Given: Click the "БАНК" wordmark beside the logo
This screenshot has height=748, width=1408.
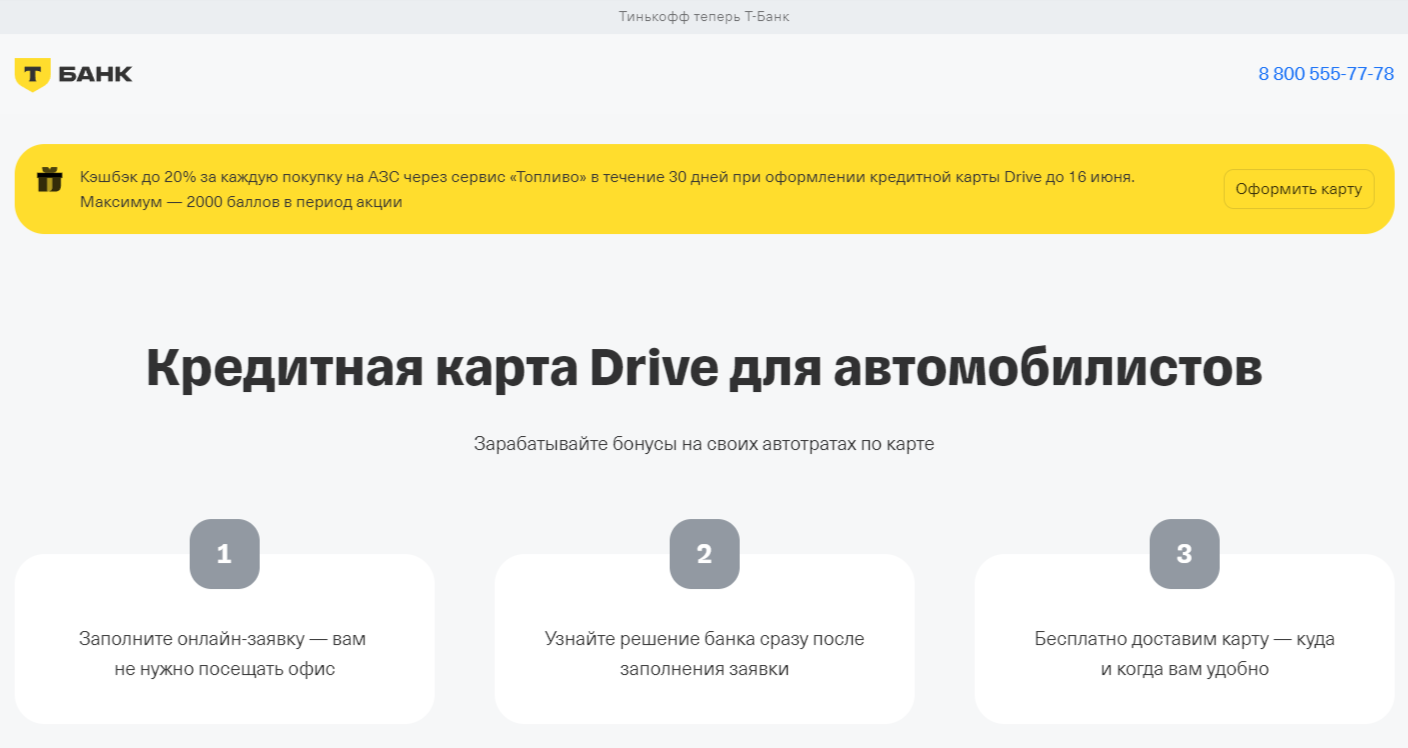Looking at the screenshot, I should tap(95, 74).
